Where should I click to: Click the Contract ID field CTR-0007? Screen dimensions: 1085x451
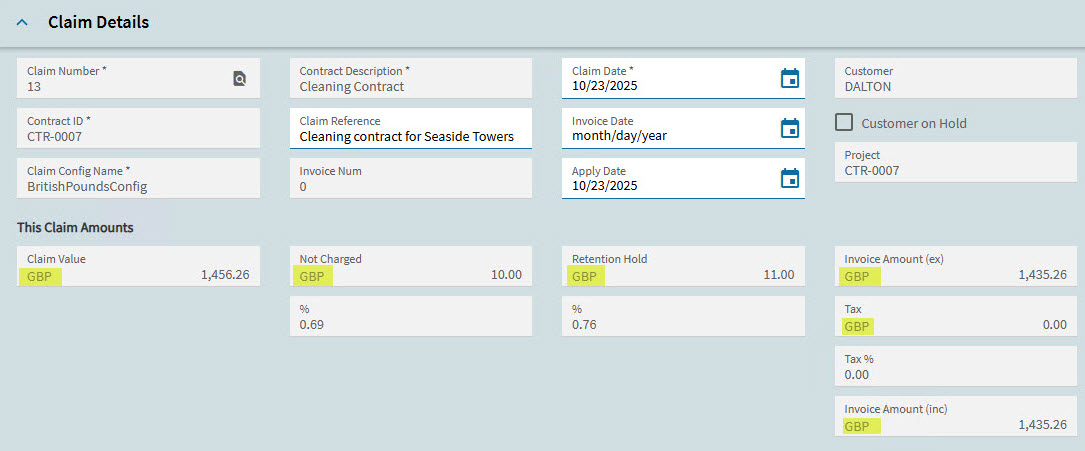[x=138, y=128]
